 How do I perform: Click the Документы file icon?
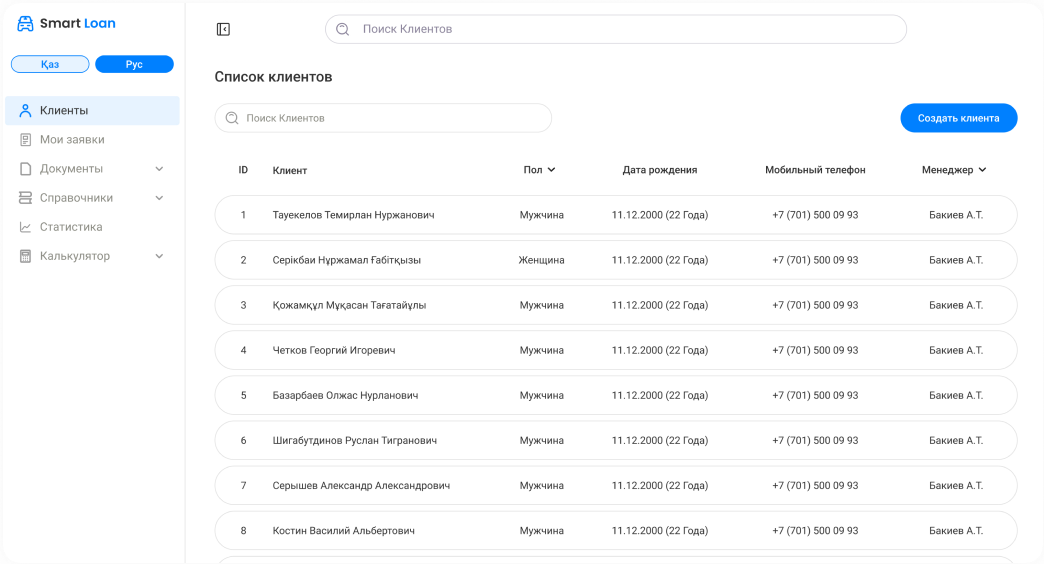coord(25,168)
